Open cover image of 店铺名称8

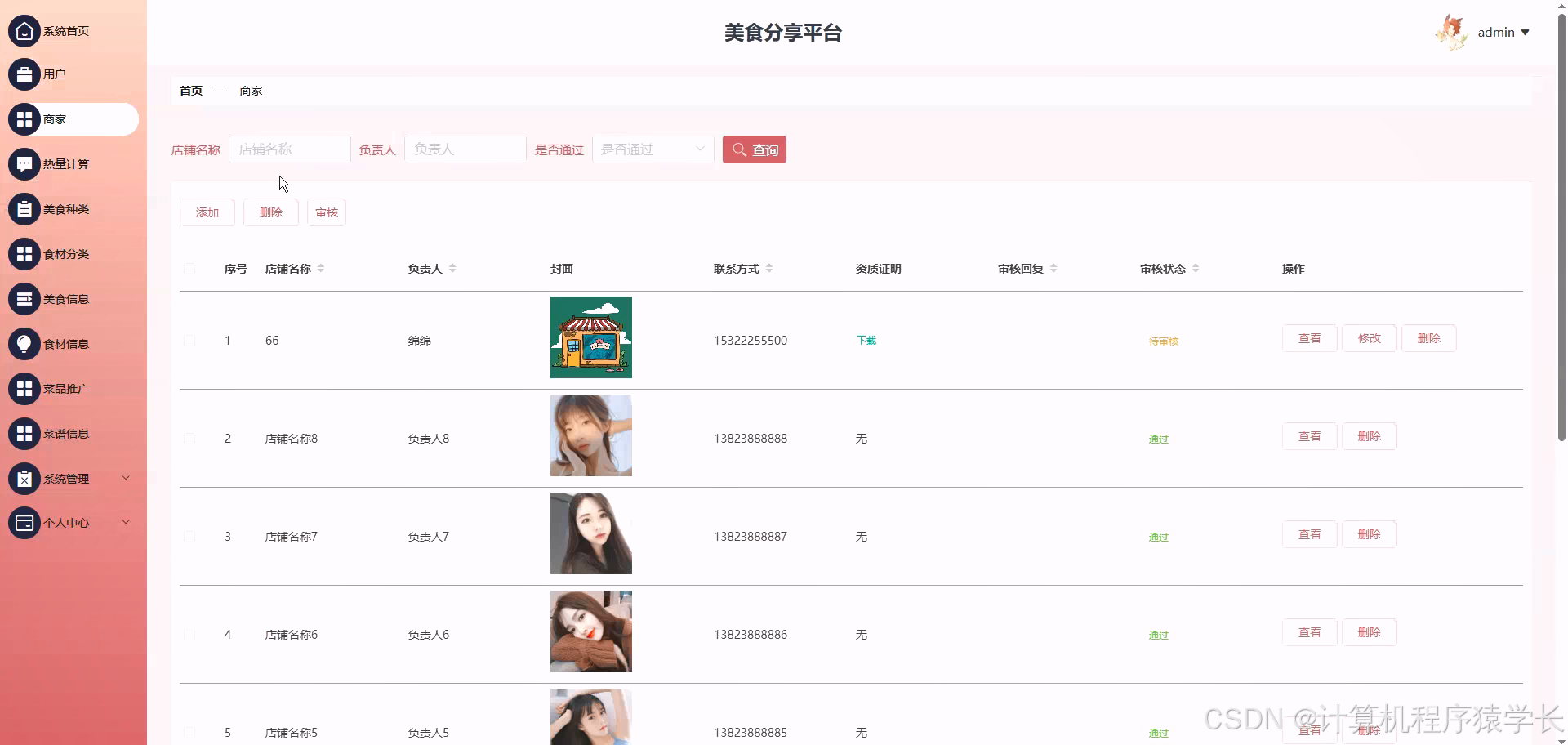click(x=591, y=435)
